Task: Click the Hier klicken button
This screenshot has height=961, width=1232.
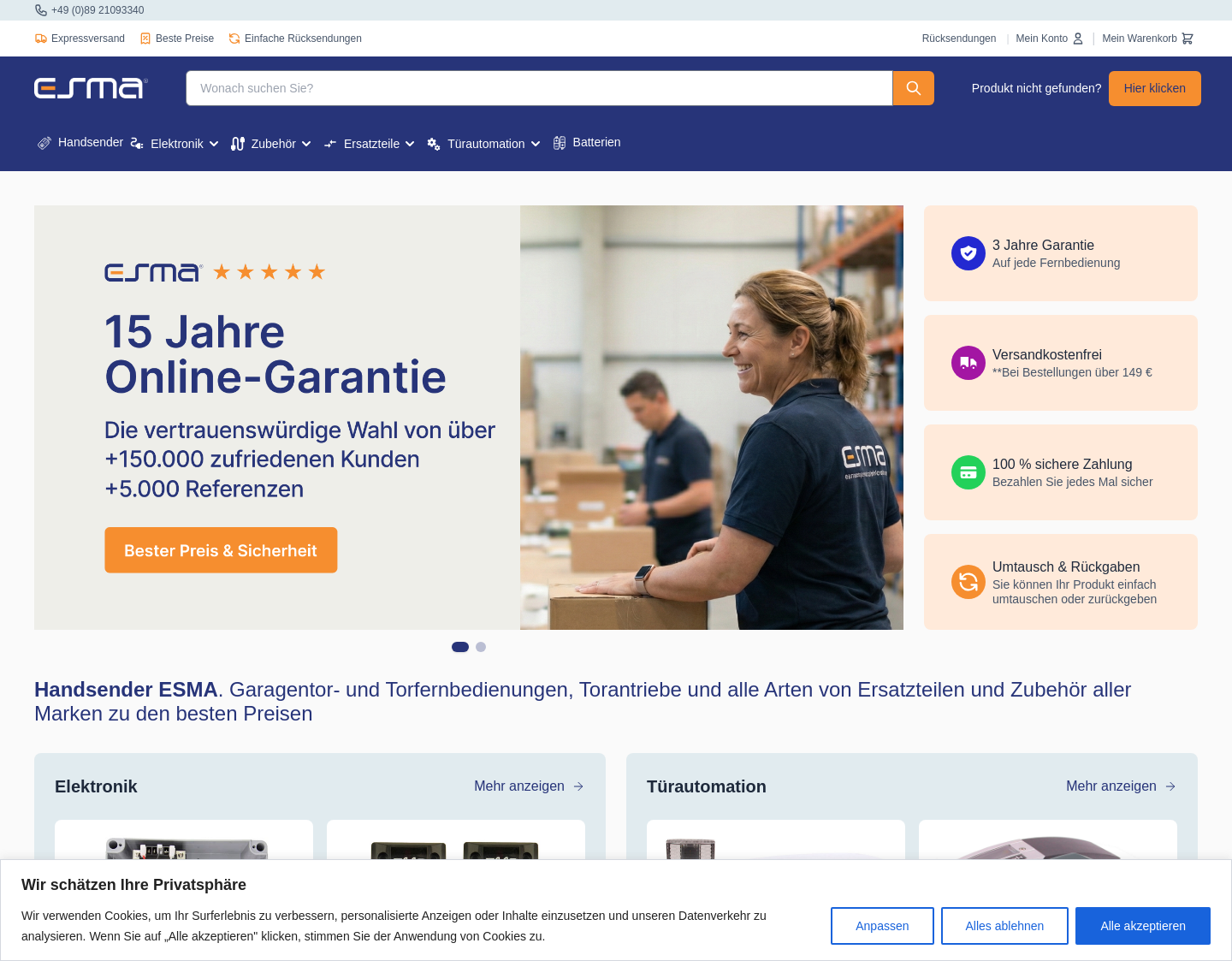Action: coord(1155,88)
